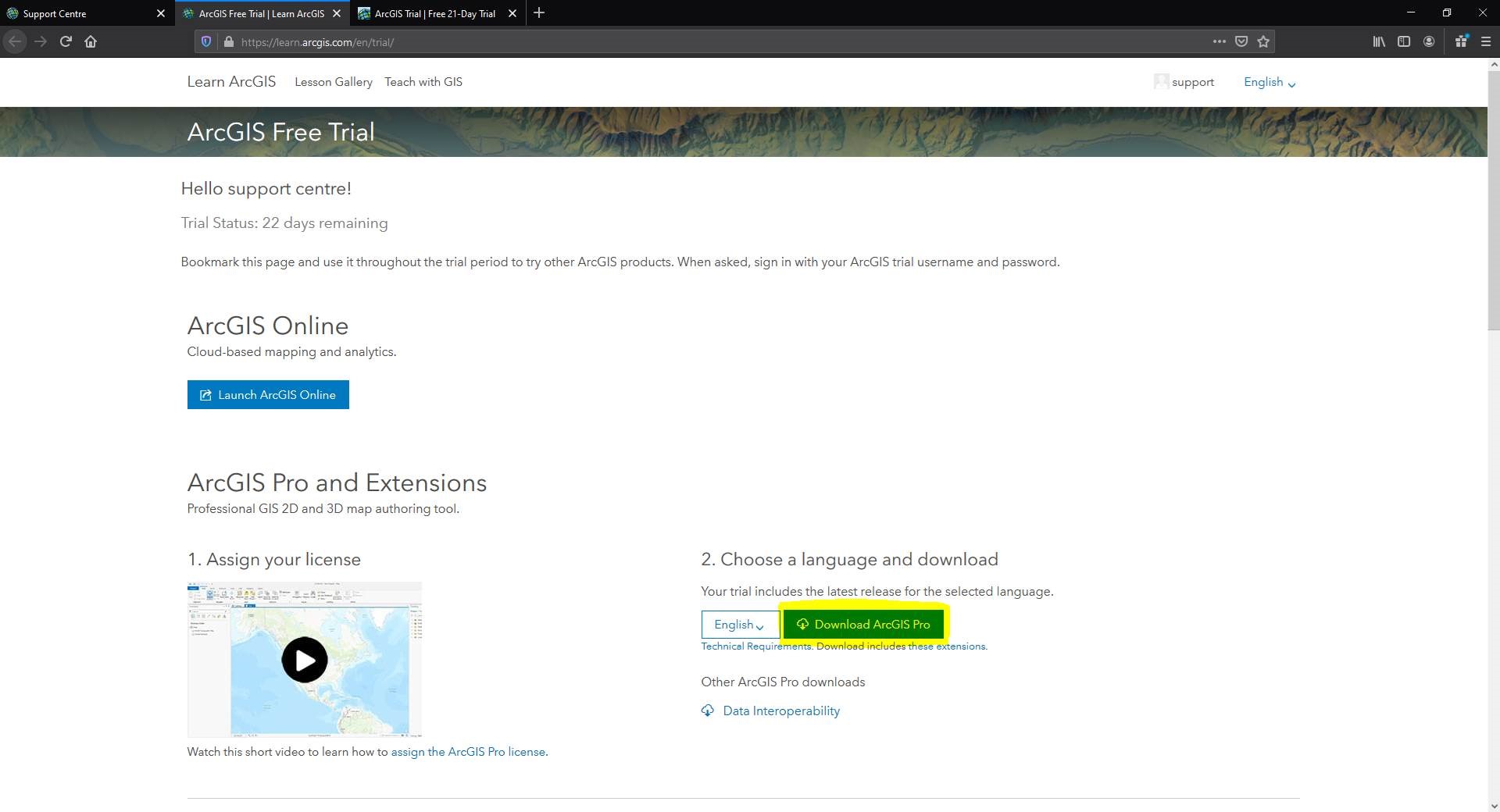This screenshot has height=812, width=1500.
Task: Open the Firefox hamburger menu
Action: pyautogui.click(x=1486, y=41)
